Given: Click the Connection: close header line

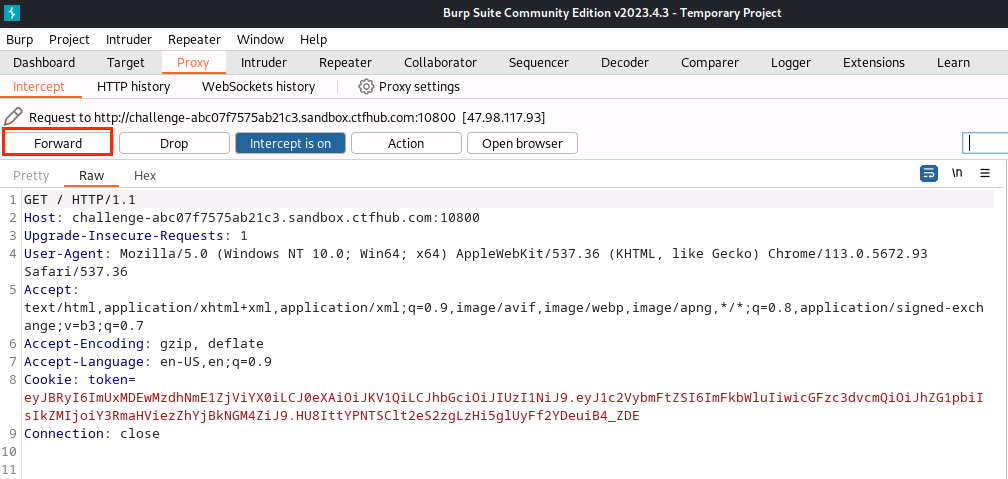Looking at the screenshot, I should [x=91, y=434].
